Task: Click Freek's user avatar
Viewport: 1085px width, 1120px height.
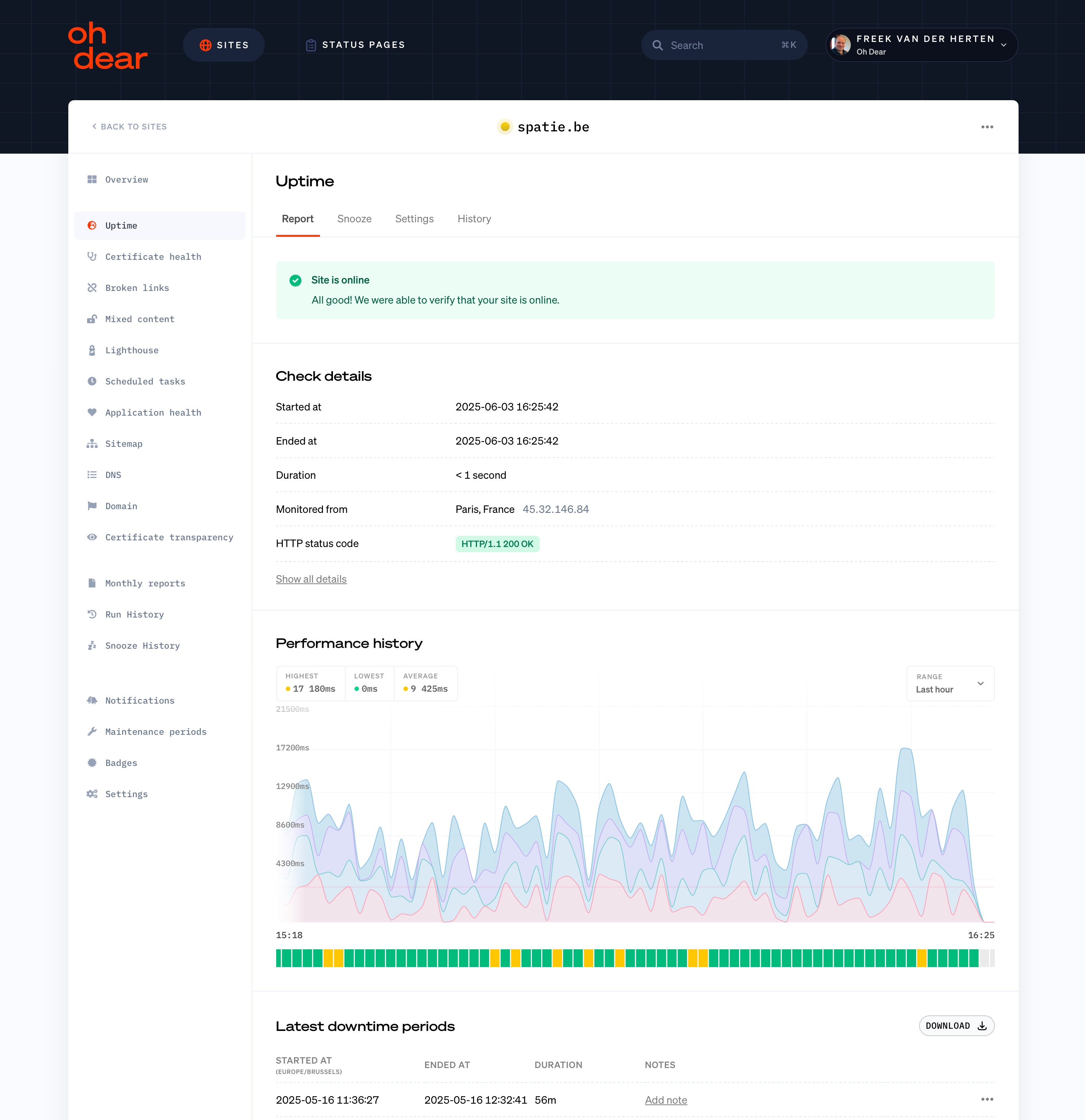Action: point(840,45)
